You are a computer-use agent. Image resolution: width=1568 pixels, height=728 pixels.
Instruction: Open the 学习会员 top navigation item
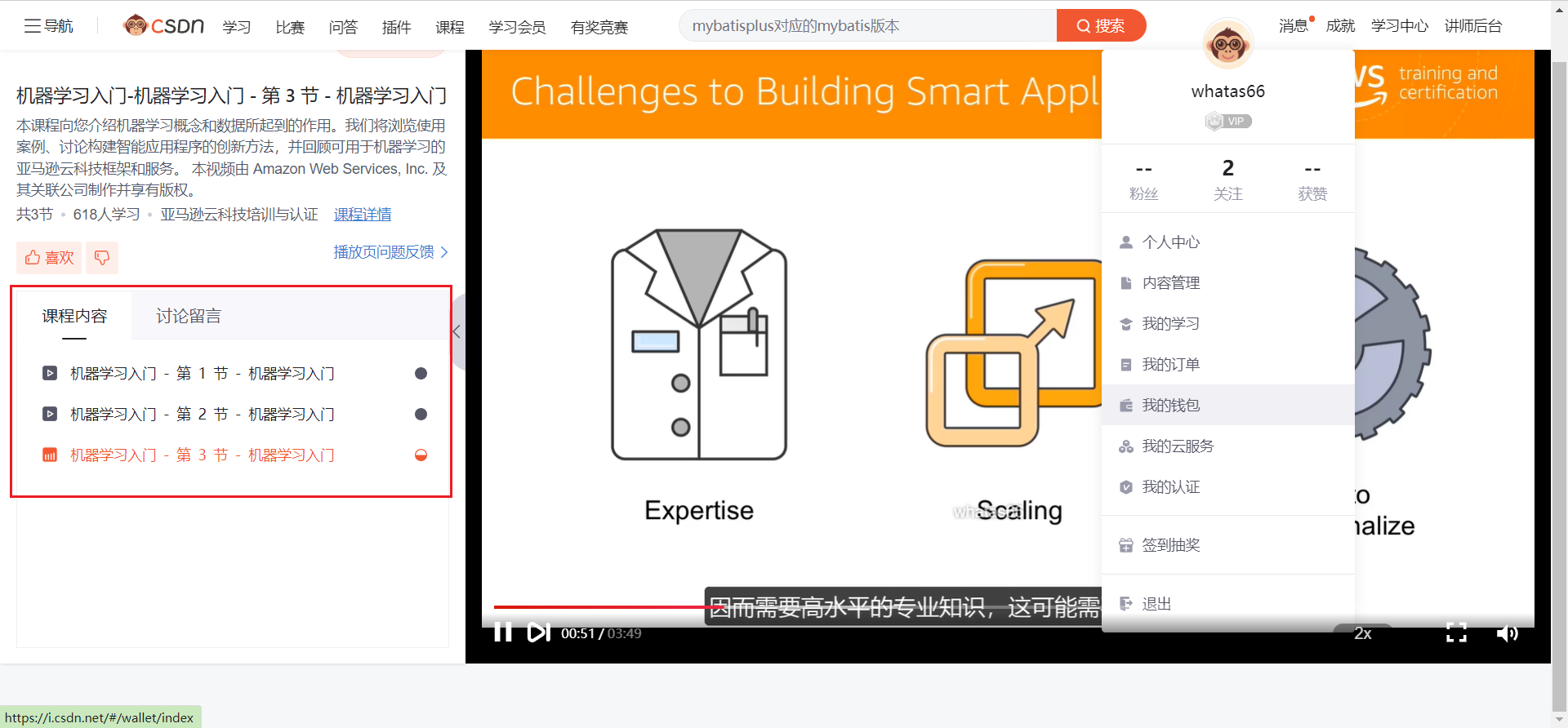pos(517,27)
